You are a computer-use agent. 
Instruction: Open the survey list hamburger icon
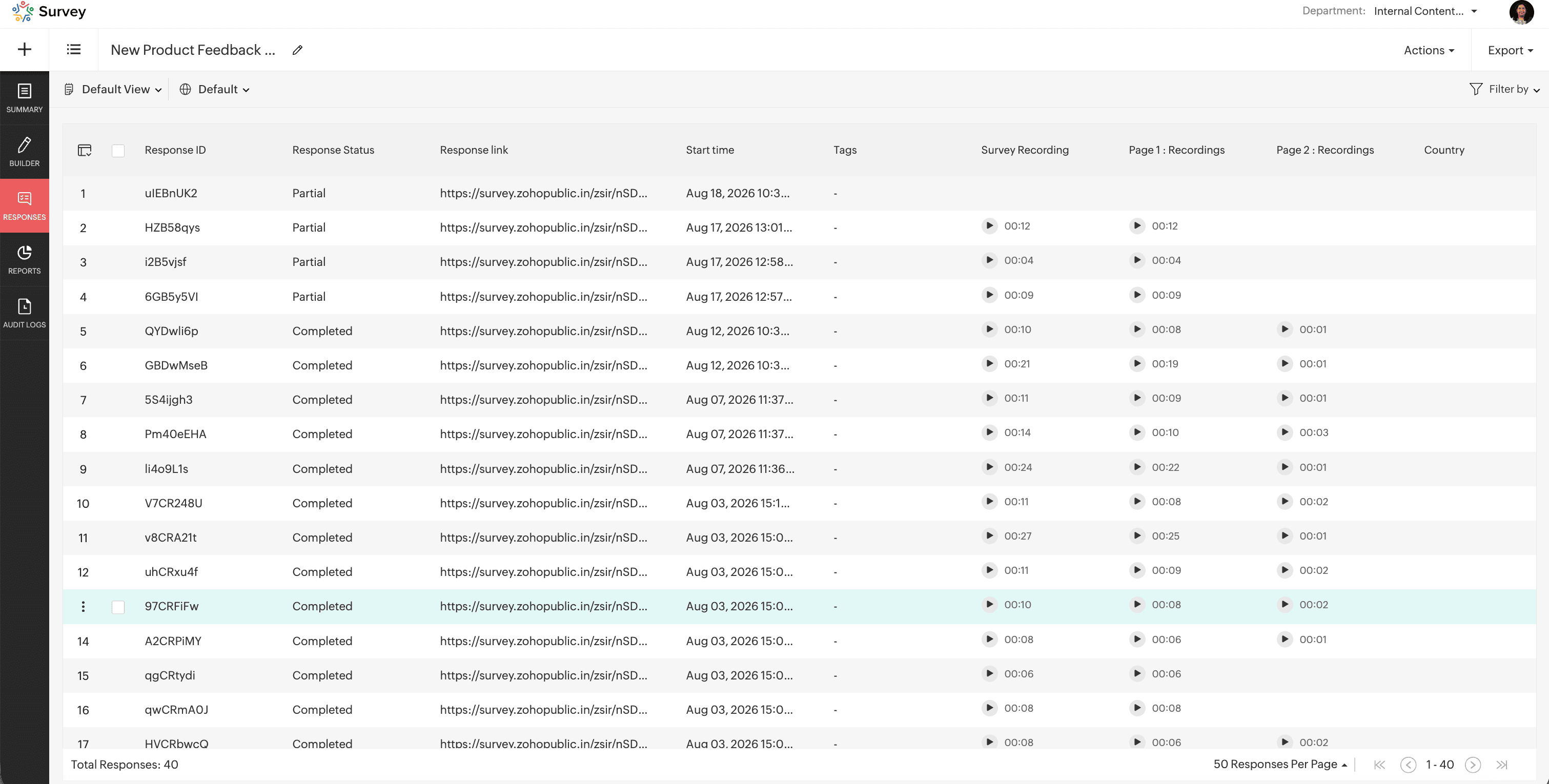pos(73,50)
